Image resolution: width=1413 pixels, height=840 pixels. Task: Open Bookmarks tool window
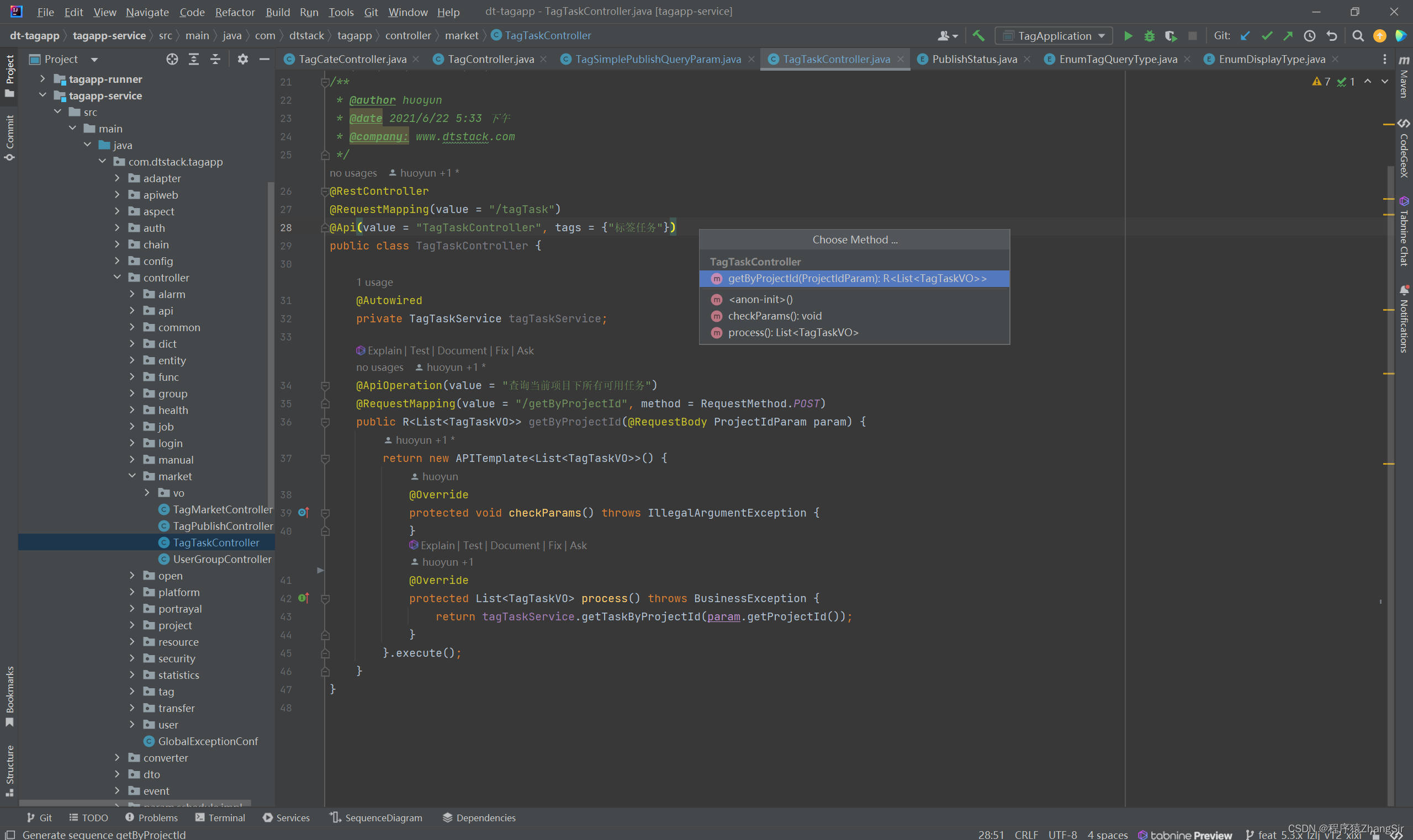point(9,696)
